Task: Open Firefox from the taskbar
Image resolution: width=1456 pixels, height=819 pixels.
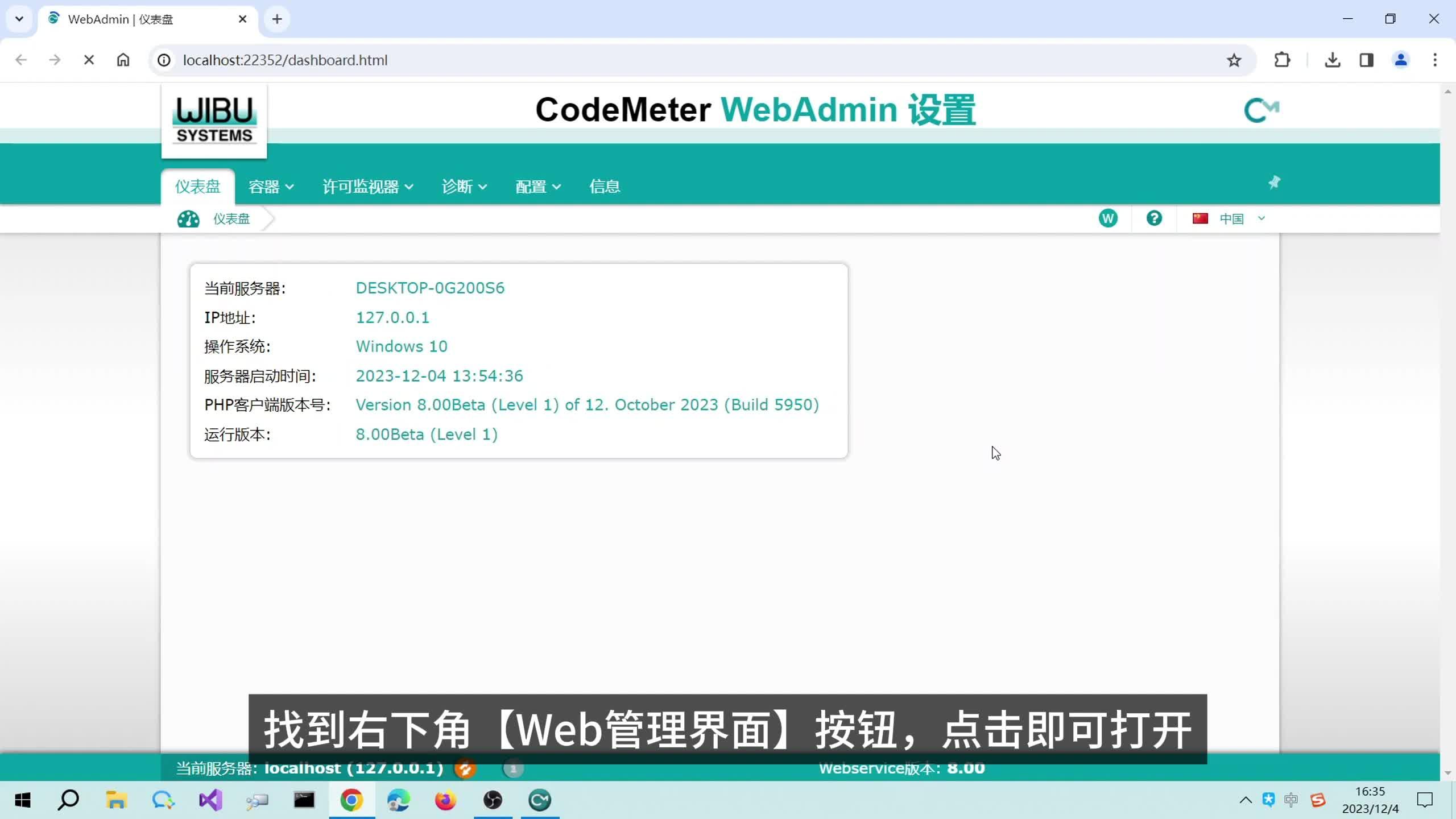Action: 445,800
